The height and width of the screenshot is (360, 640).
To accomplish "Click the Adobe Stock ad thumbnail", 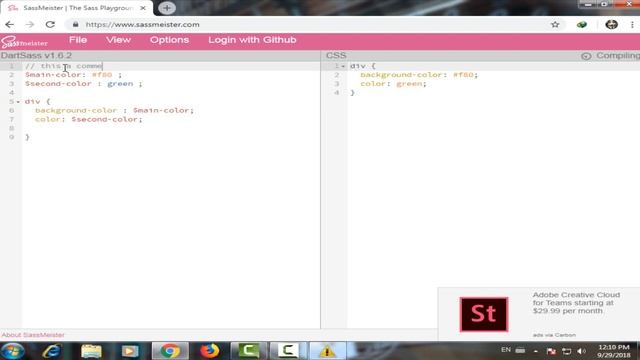I will click(x=484, y=314).
